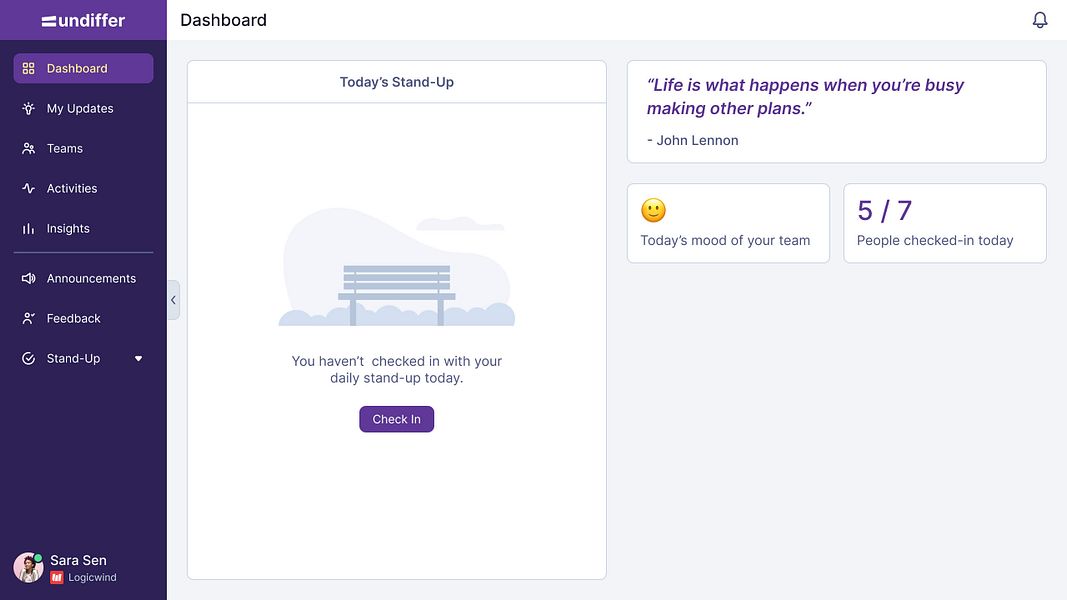
Task: Select Announcements in the sidebar
Action: 91,279
